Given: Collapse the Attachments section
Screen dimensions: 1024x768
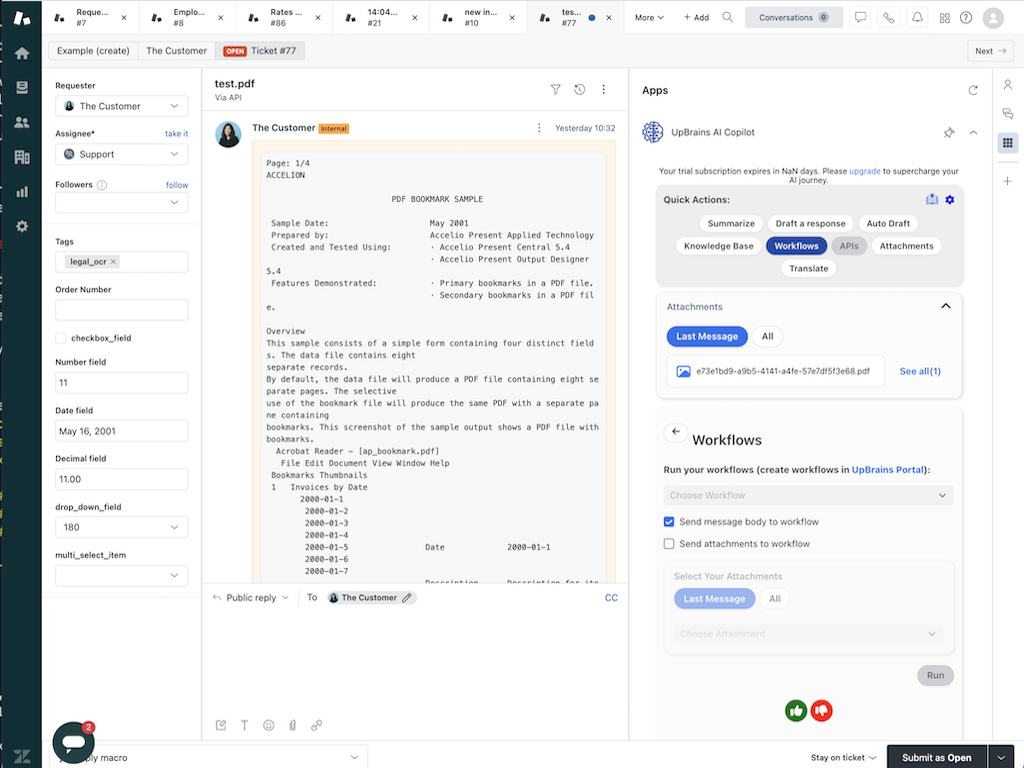Looking at the screenshot, I should tap(945, 306).
